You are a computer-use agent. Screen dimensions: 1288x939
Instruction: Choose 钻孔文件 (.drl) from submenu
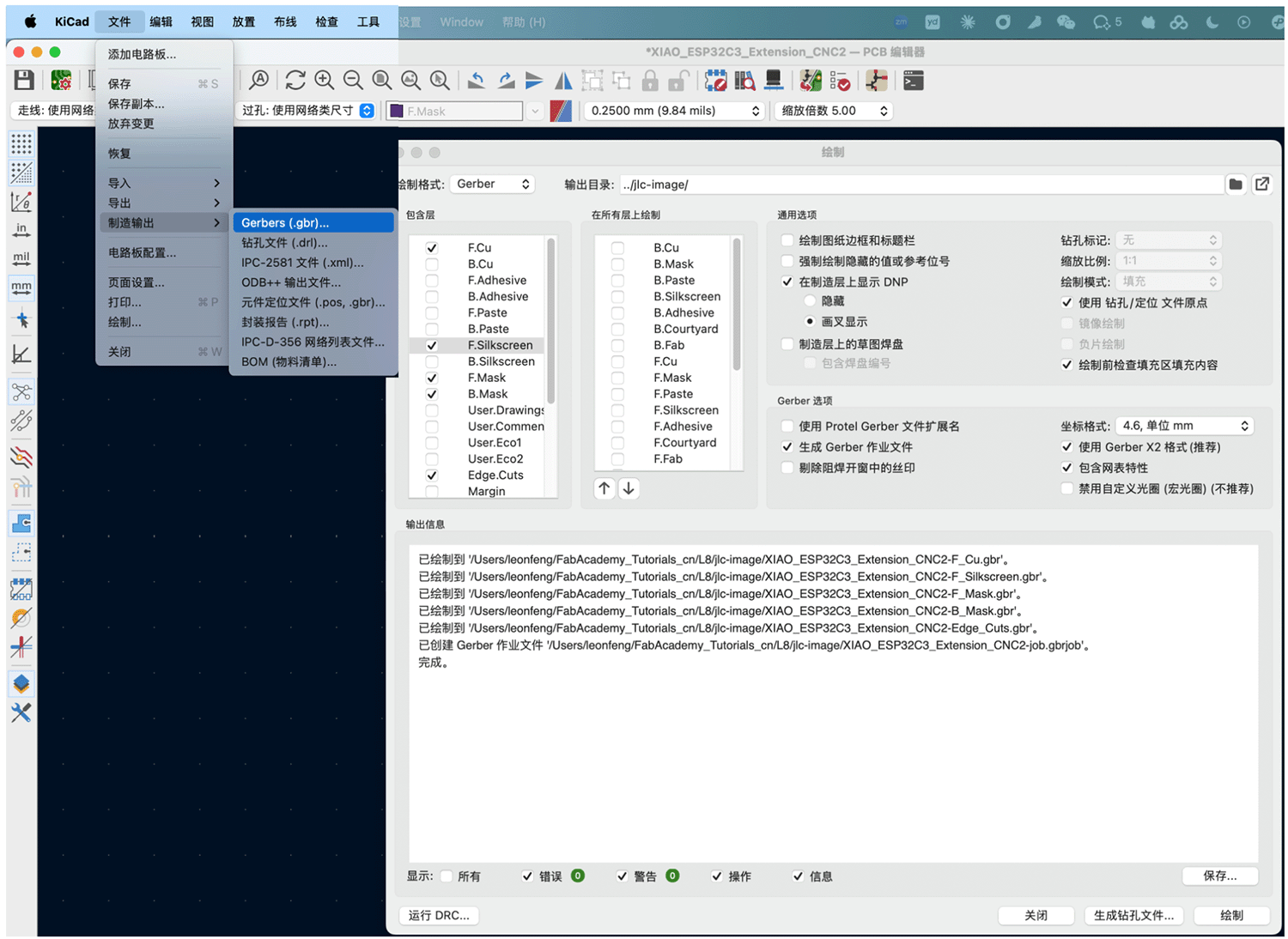(284, 243)
